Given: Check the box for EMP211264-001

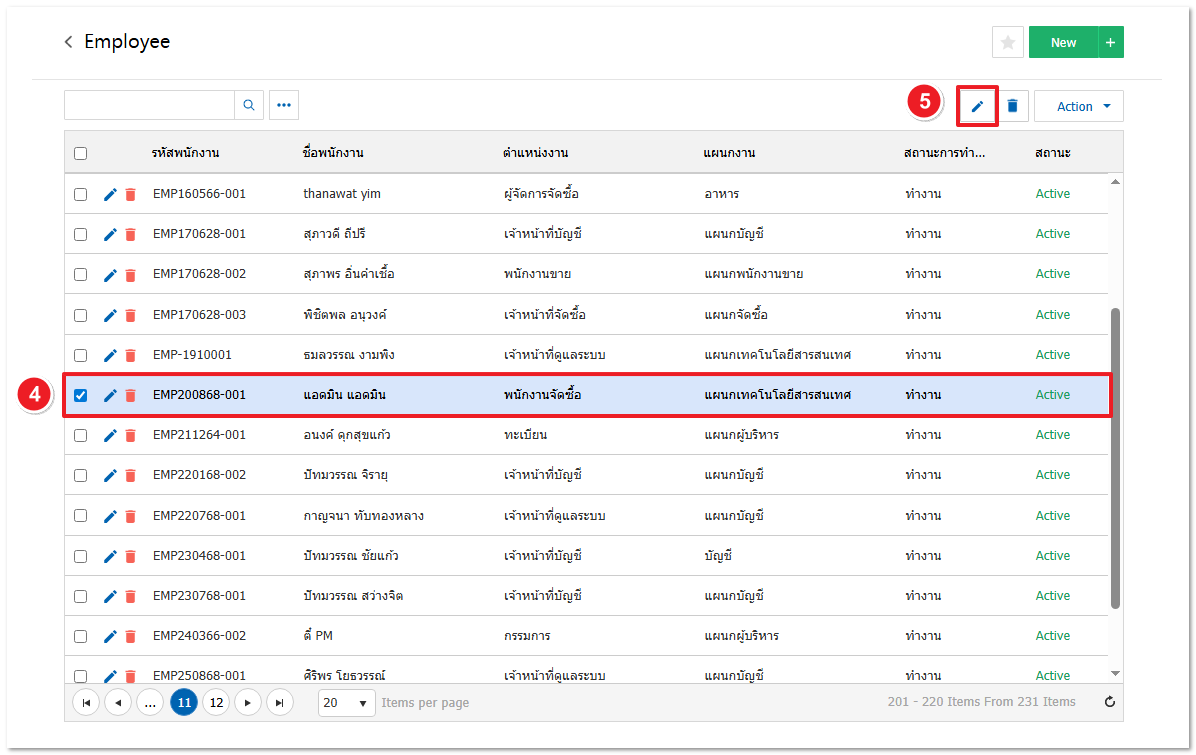Looking at the screenshot, I should pos(81,435).
